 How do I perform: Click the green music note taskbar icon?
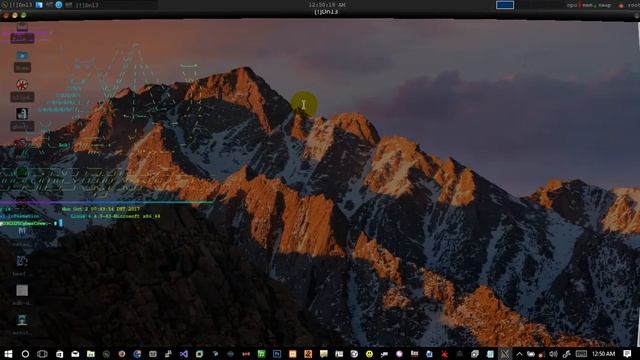262,354
